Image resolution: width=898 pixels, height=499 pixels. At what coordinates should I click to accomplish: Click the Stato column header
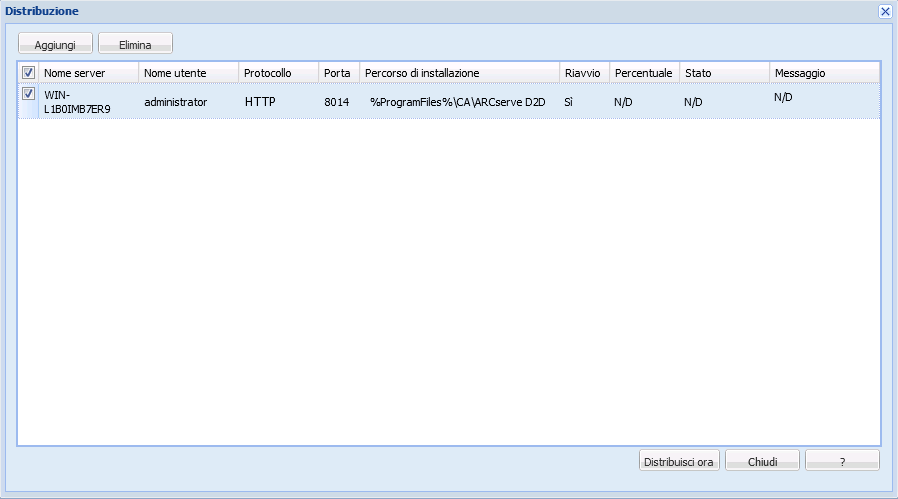724,73
